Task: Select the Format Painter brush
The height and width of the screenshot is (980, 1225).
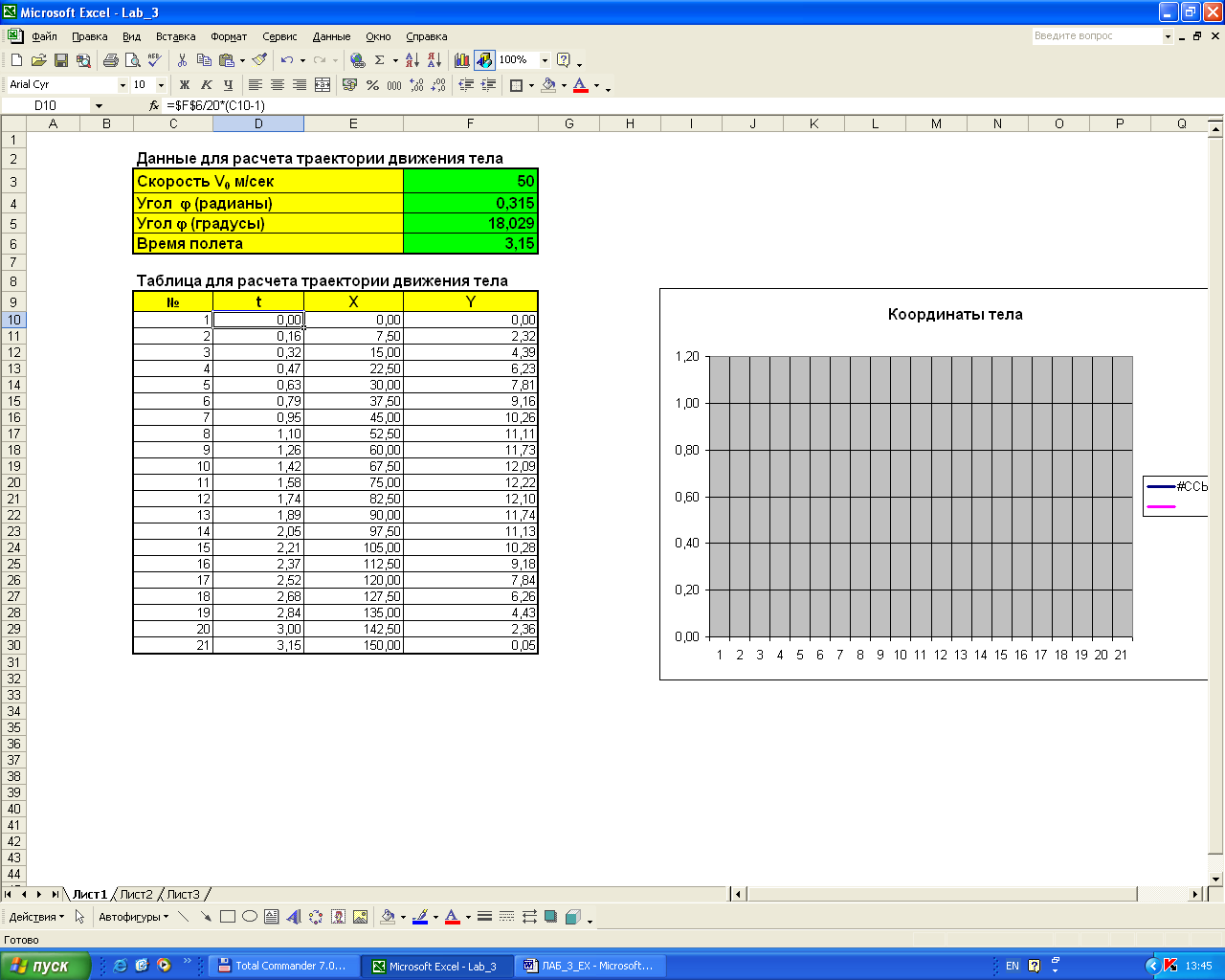Action: tap(259, 60)
